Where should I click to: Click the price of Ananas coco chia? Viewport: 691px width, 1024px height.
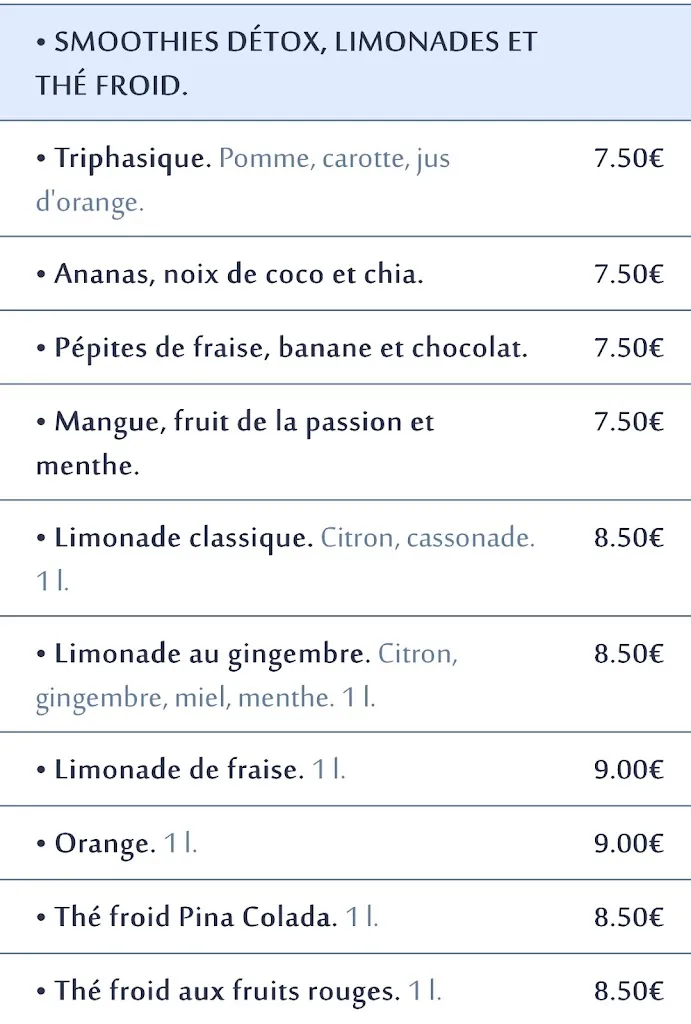628,274
